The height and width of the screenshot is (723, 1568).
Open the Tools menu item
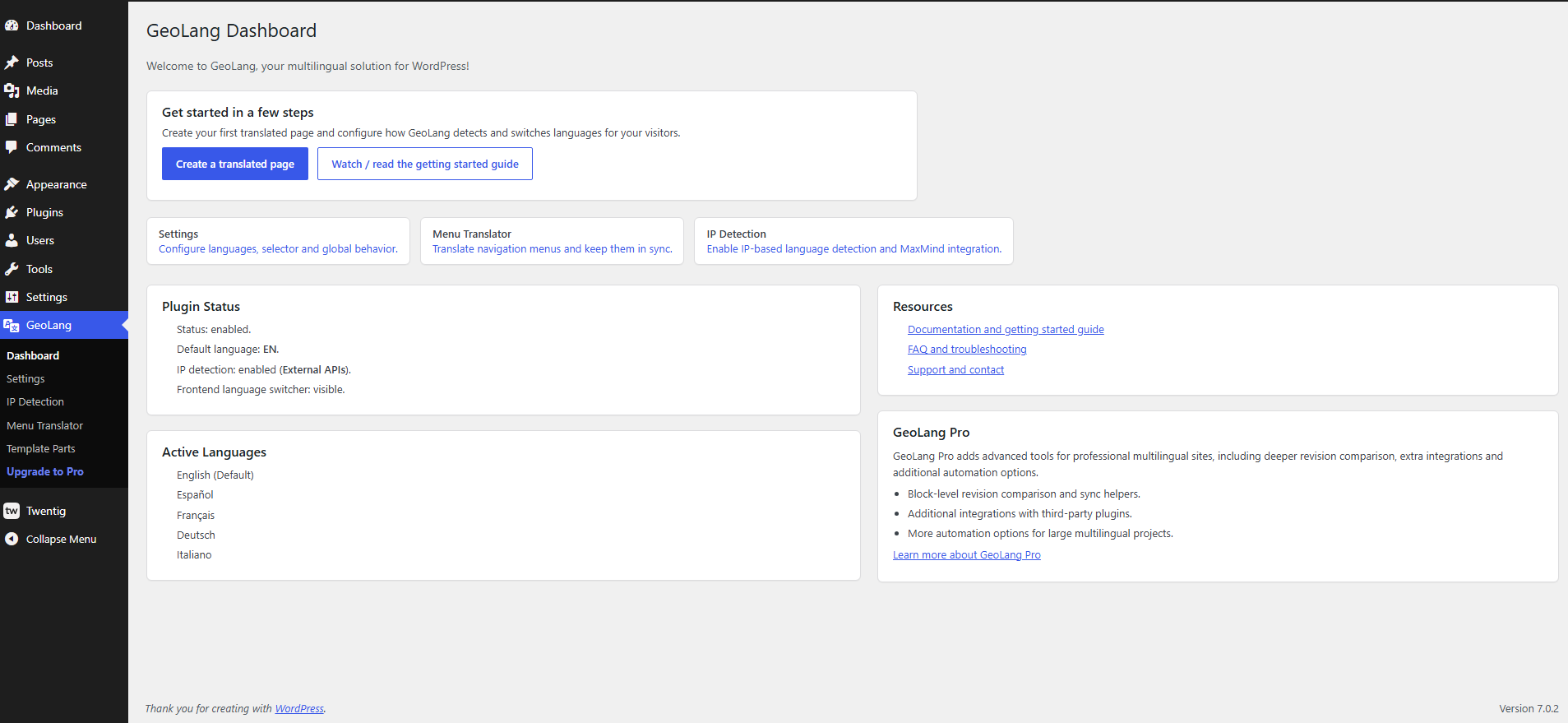tap(64, 269)
